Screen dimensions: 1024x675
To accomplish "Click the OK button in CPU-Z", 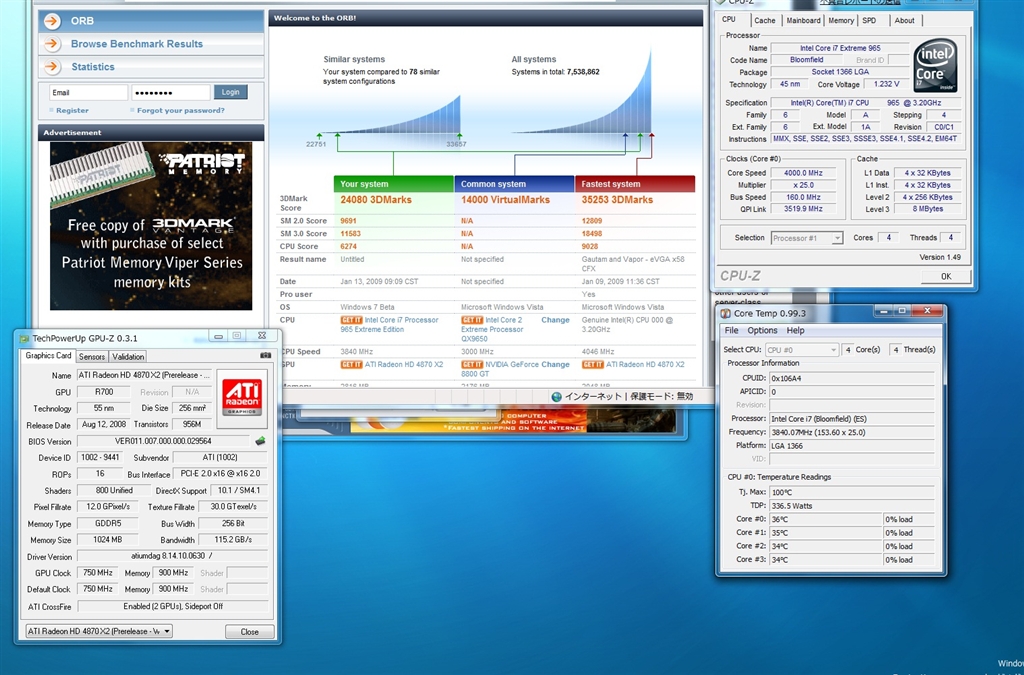I will [946, 276].
